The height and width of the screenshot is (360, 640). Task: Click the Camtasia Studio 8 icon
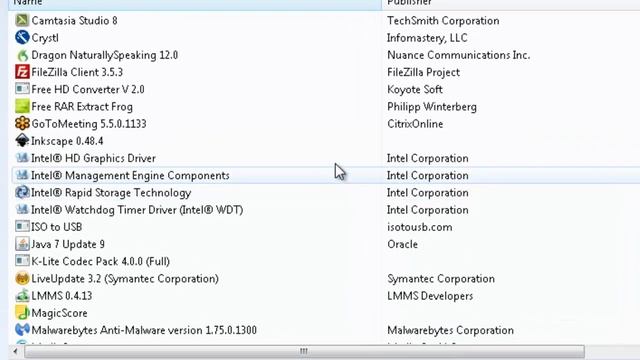pyautogui.click(x=22, y=20)
